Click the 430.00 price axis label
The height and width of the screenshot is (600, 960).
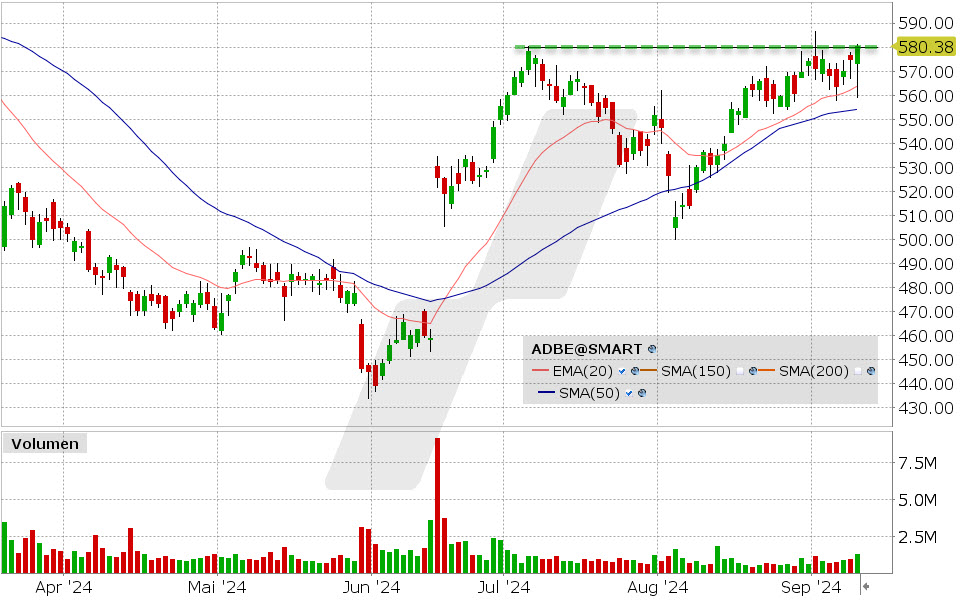[x=926, y=408]
